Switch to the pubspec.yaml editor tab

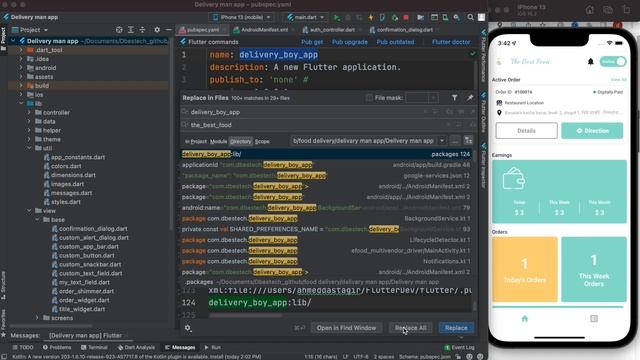[x=202, y=30]
